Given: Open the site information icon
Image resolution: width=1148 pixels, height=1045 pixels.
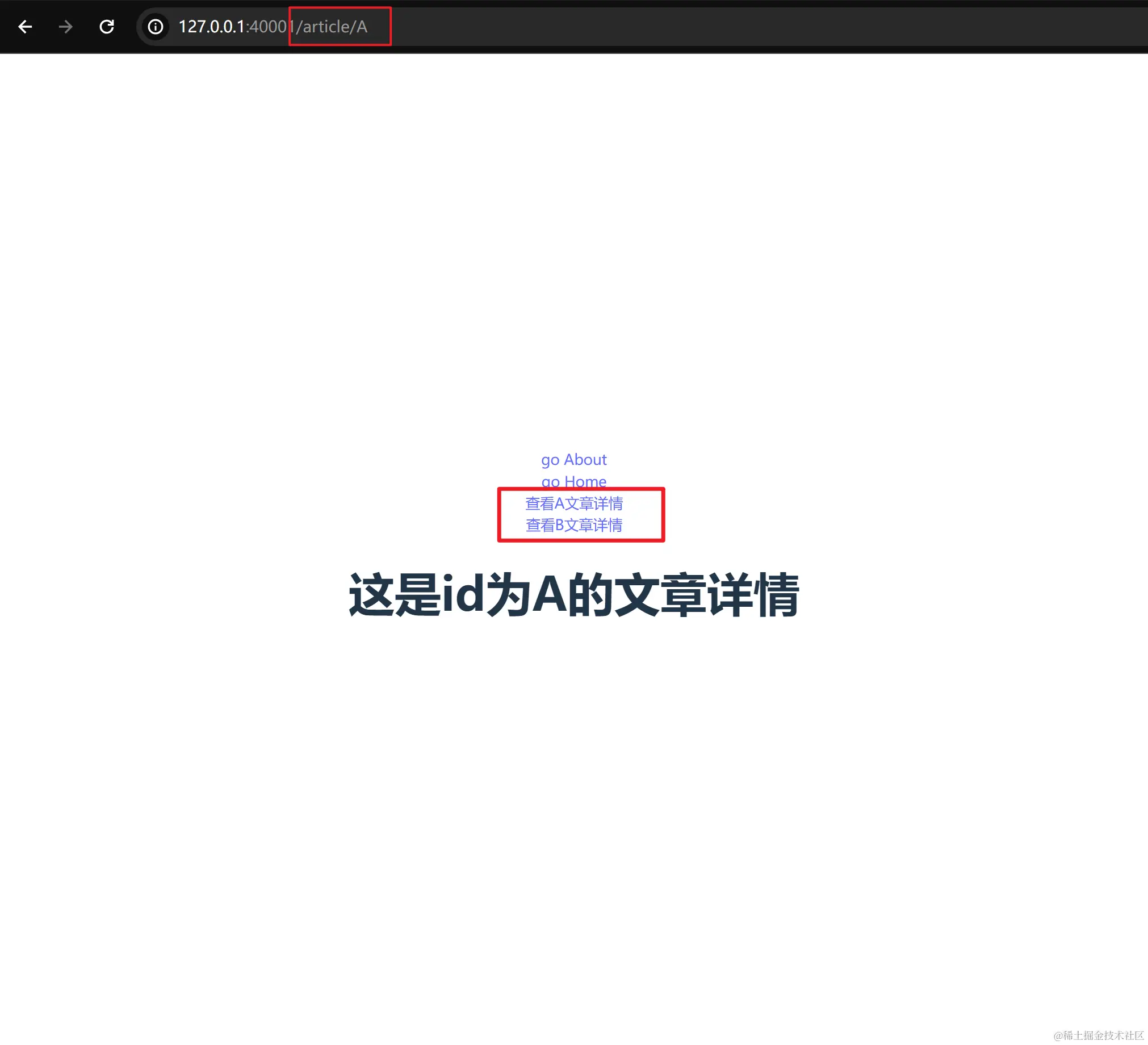Looking at the screenshot, I should click(x=156, y=27).
